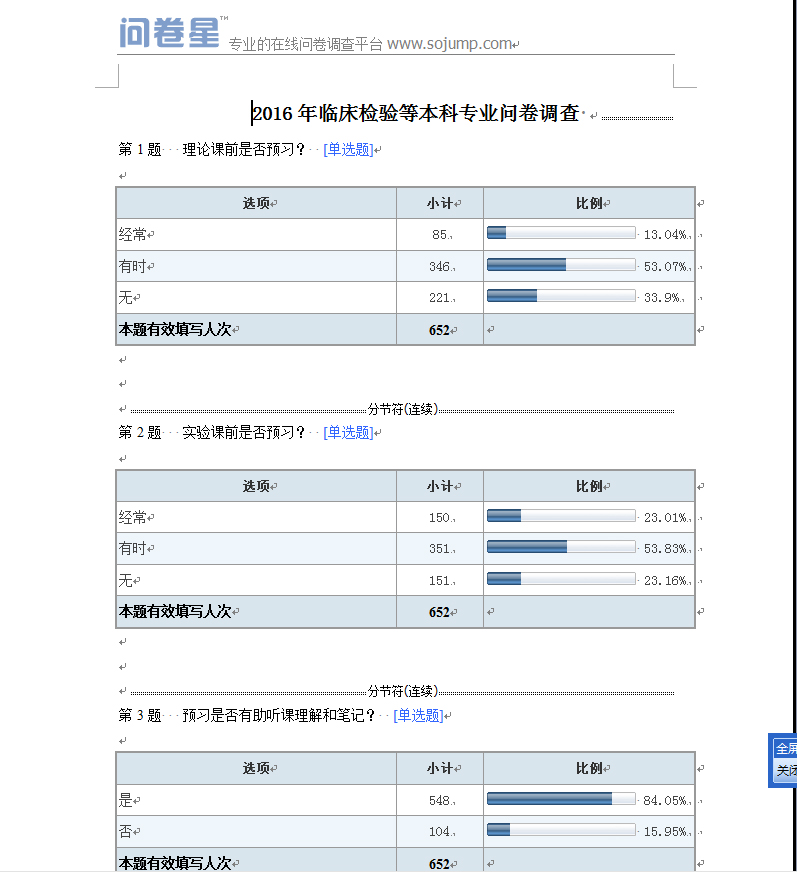Click the count 150 cell

440,517
